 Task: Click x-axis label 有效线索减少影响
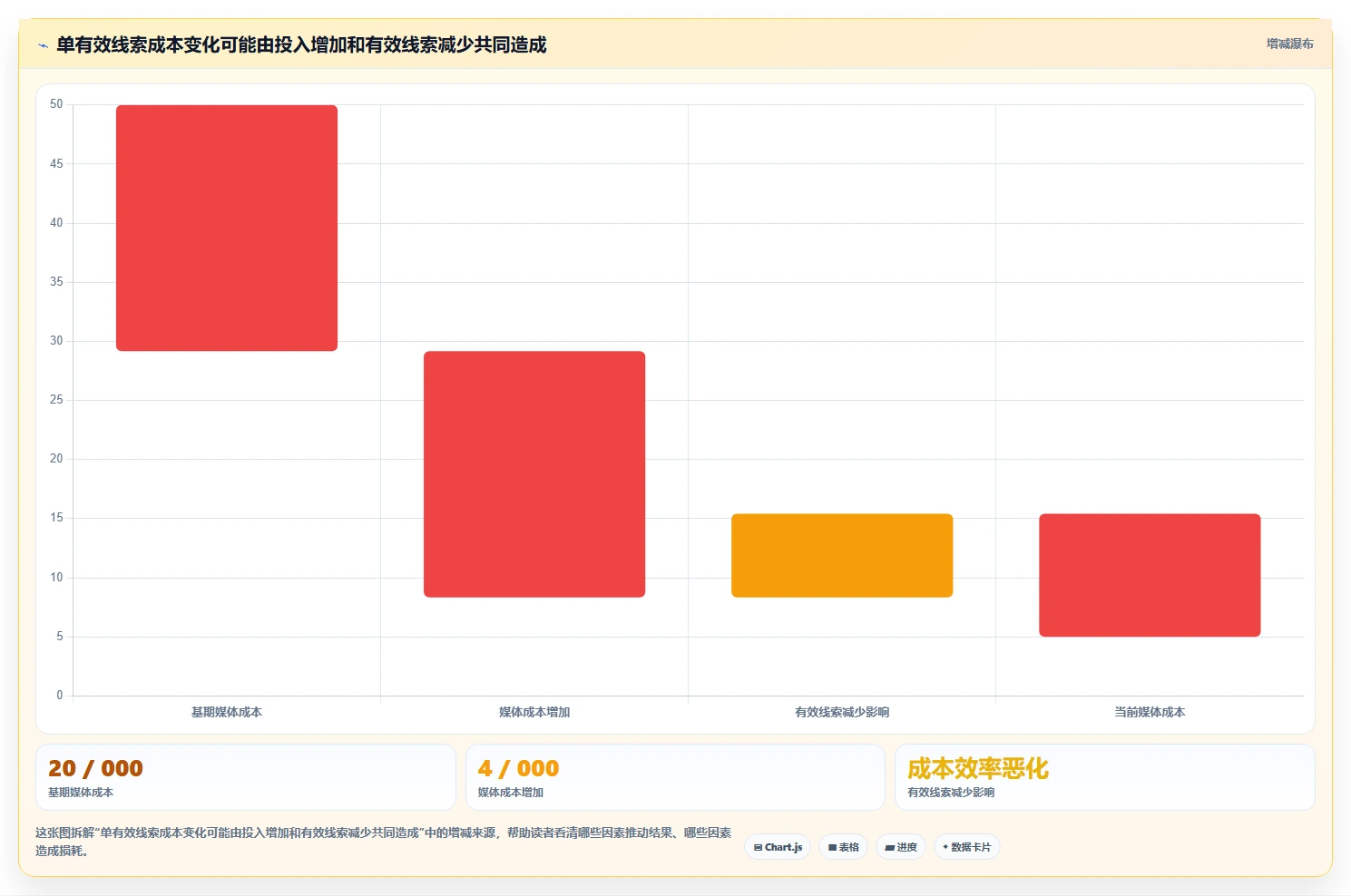842,712
